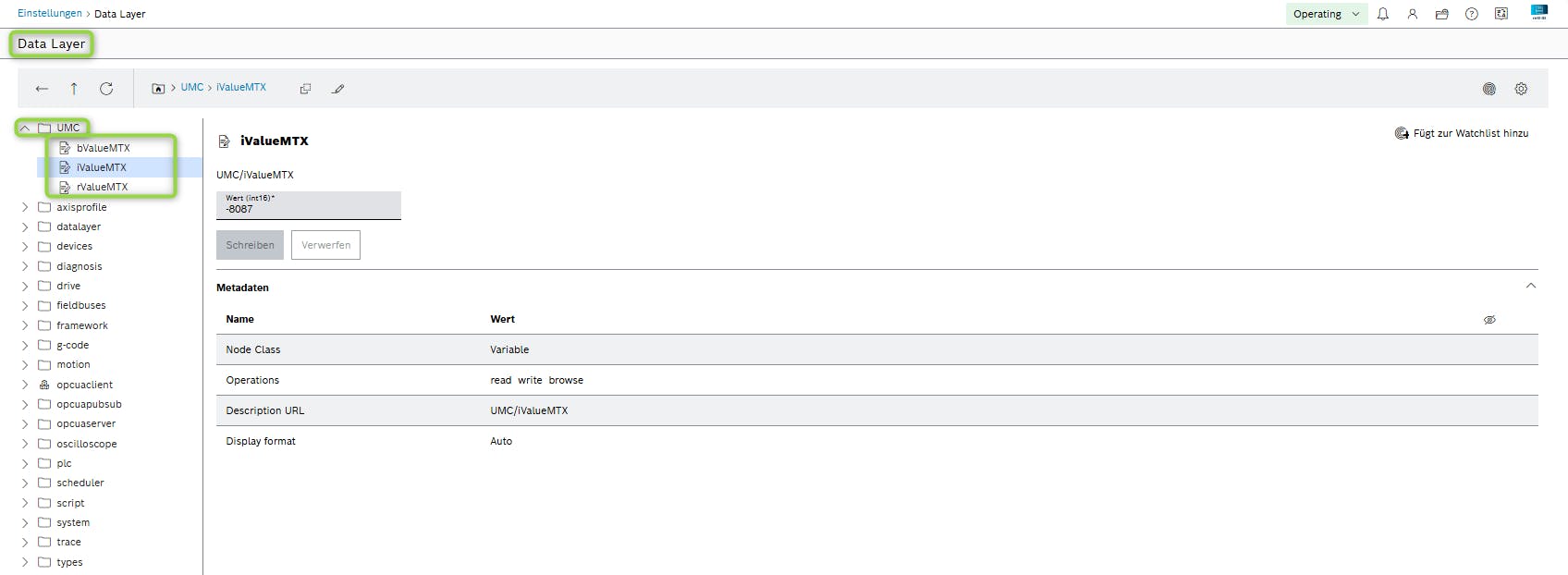
Task: Click the Wert (int16) input field
Action: (x=308, y=209)
